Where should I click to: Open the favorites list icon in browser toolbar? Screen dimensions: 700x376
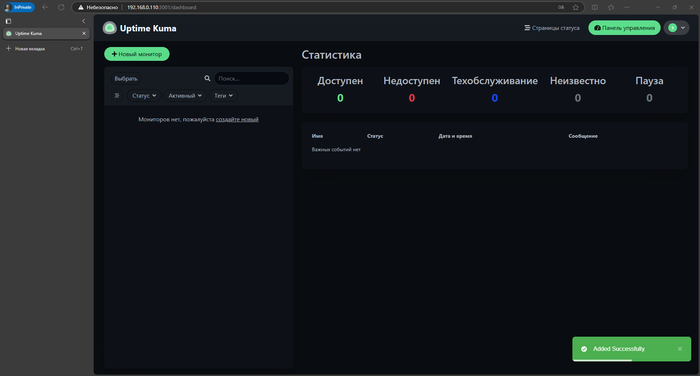point(611,7)
